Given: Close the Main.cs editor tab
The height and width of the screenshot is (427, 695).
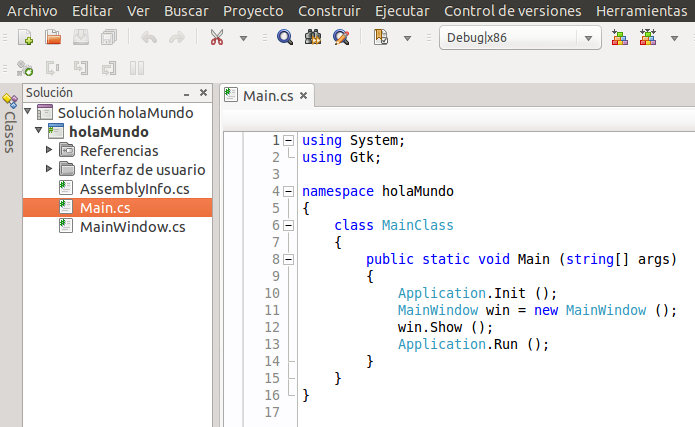Looking at the screenshot, I should point(304,95).
